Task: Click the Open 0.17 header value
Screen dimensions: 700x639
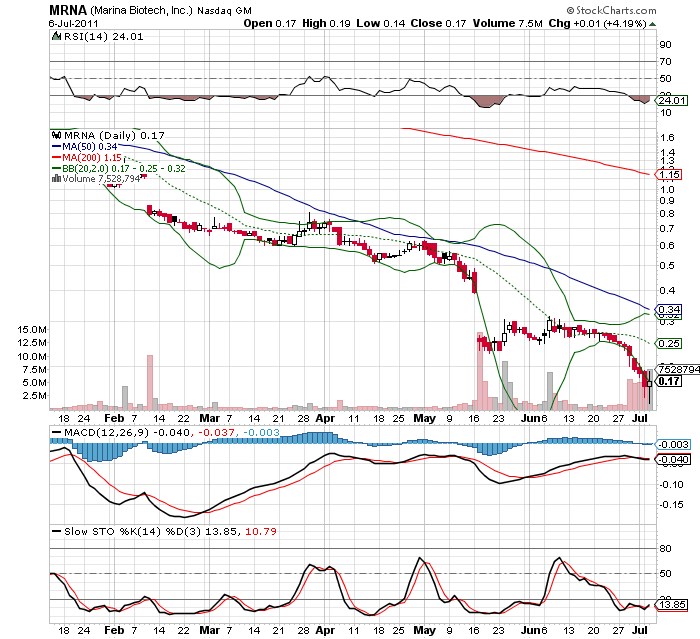Action: (x=270, y=23)
